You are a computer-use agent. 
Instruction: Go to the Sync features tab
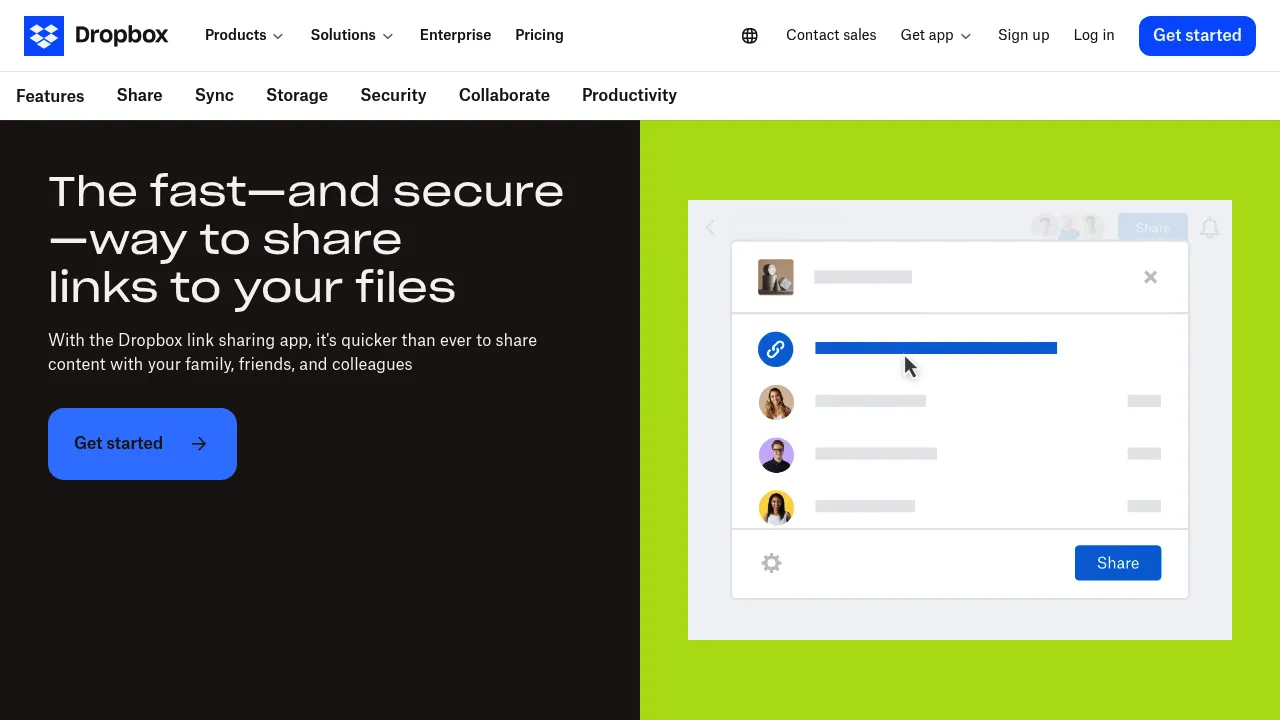pyautogui.click(x=214, y=95)
